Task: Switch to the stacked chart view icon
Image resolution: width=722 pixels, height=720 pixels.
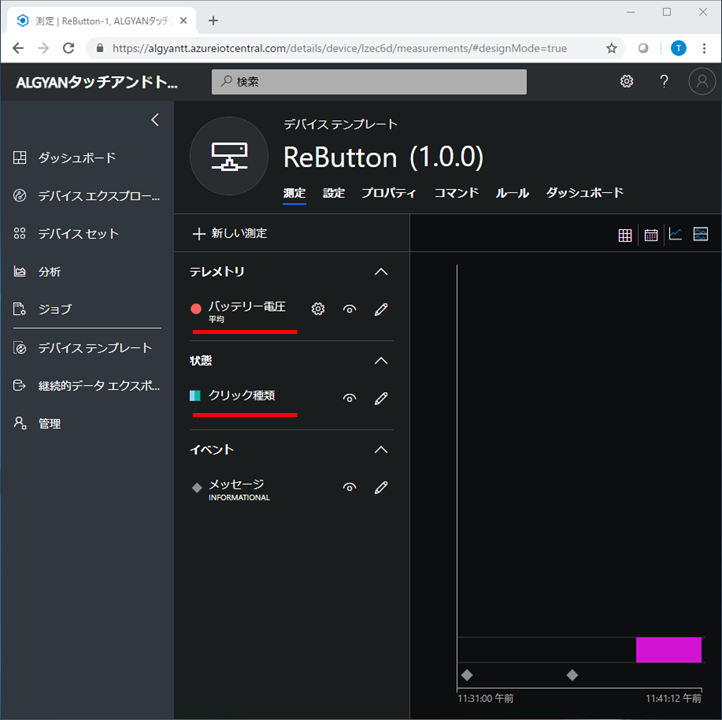Action: coord(700,234)
